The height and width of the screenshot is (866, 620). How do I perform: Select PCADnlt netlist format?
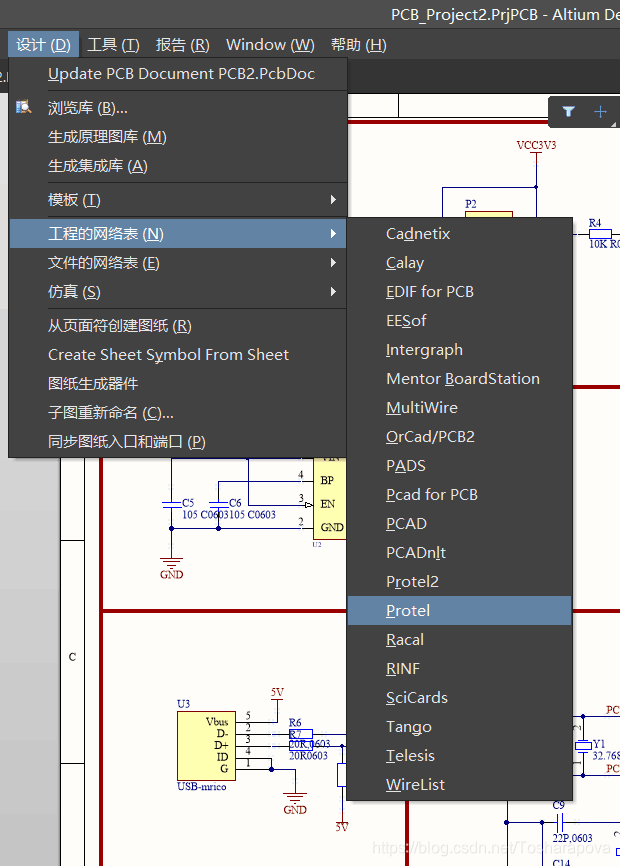pos(459,553)
